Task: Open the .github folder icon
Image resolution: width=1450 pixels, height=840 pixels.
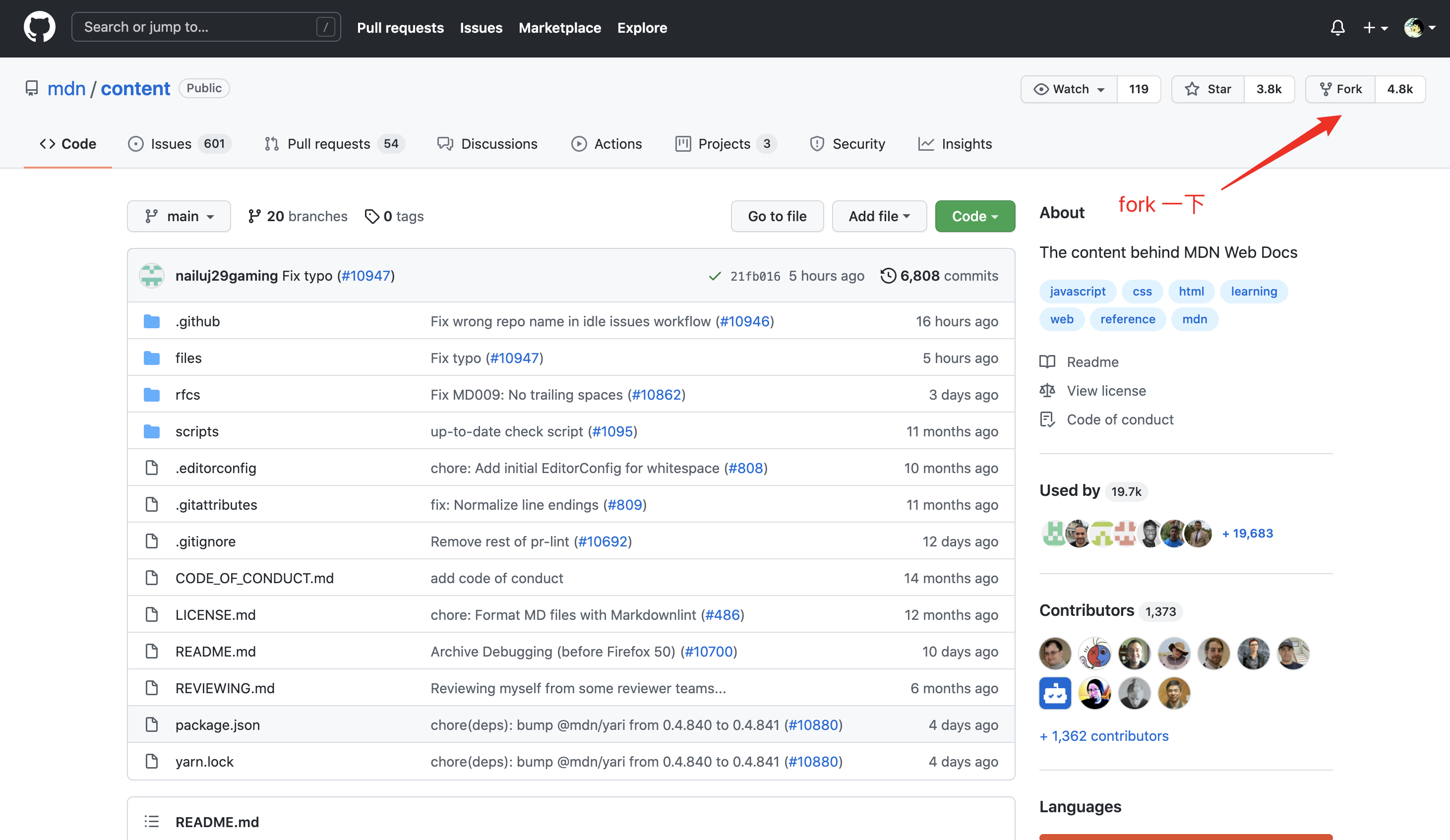Action: click(x=151, y=321)
